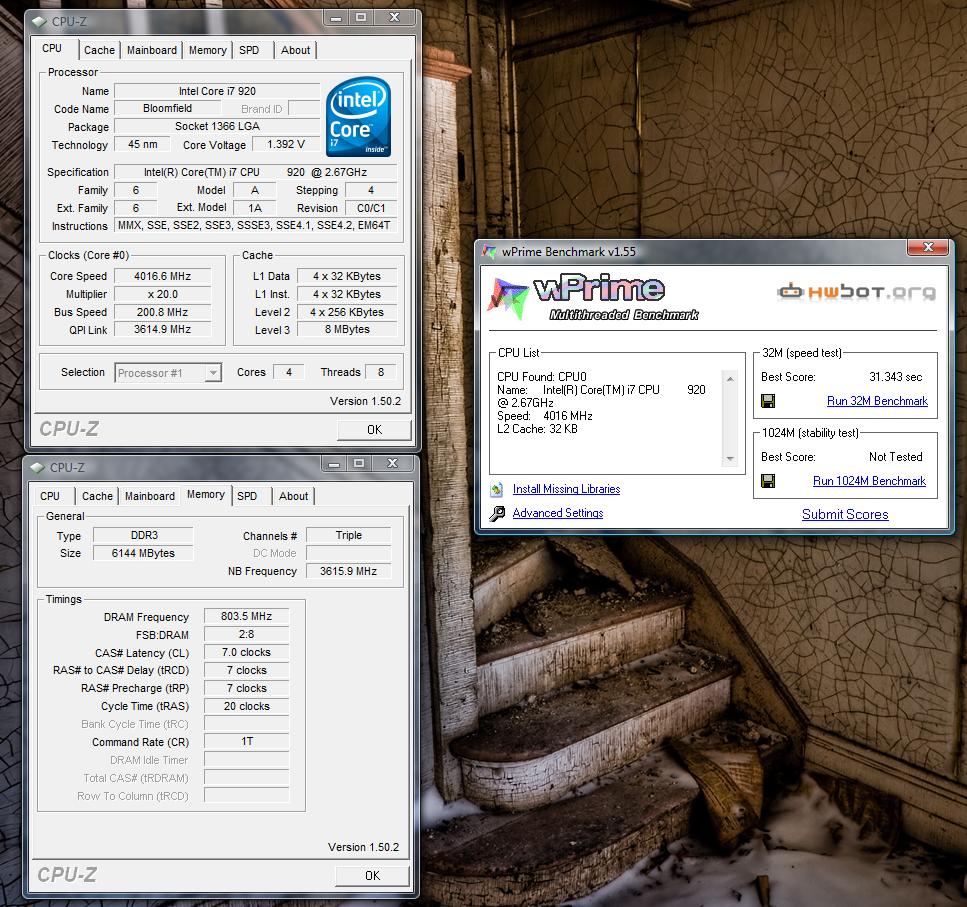Click CAS# Latency value 7.0 clocks
The image size is (967, 907).
[247, 652]
